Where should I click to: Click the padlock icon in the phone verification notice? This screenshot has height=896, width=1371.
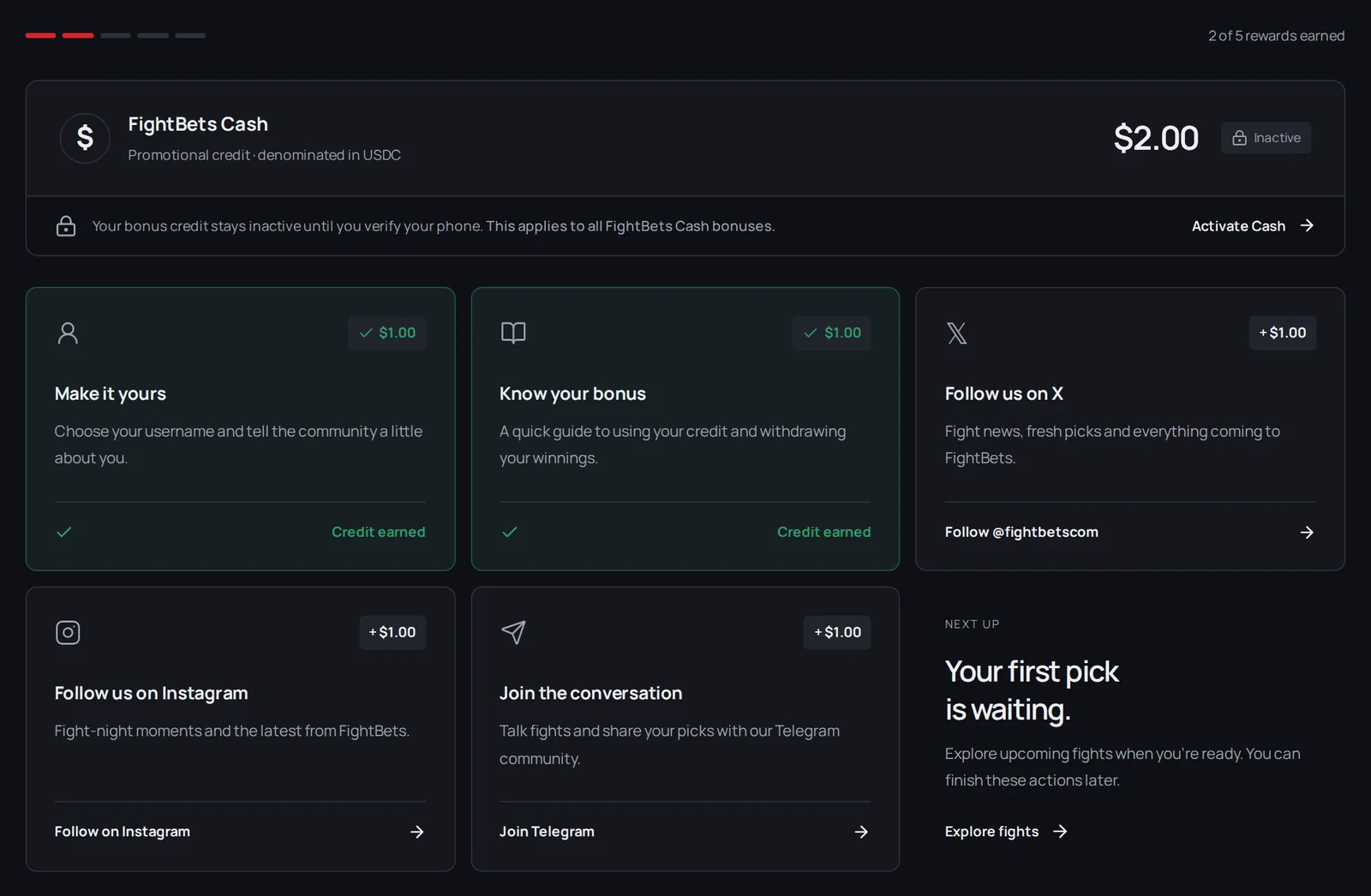tap(66, 226)
